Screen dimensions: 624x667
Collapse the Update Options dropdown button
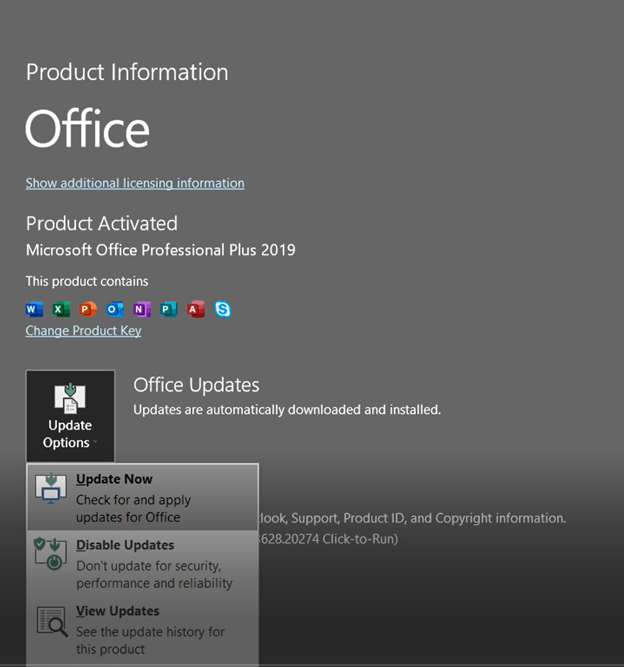70,416
